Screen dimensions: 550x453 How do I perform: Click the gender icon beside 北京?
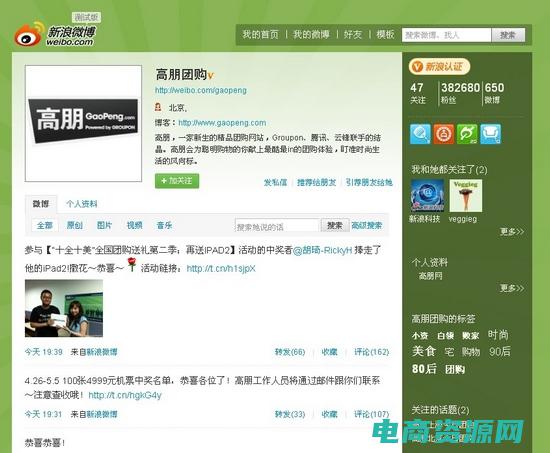(x=158, y=107)
